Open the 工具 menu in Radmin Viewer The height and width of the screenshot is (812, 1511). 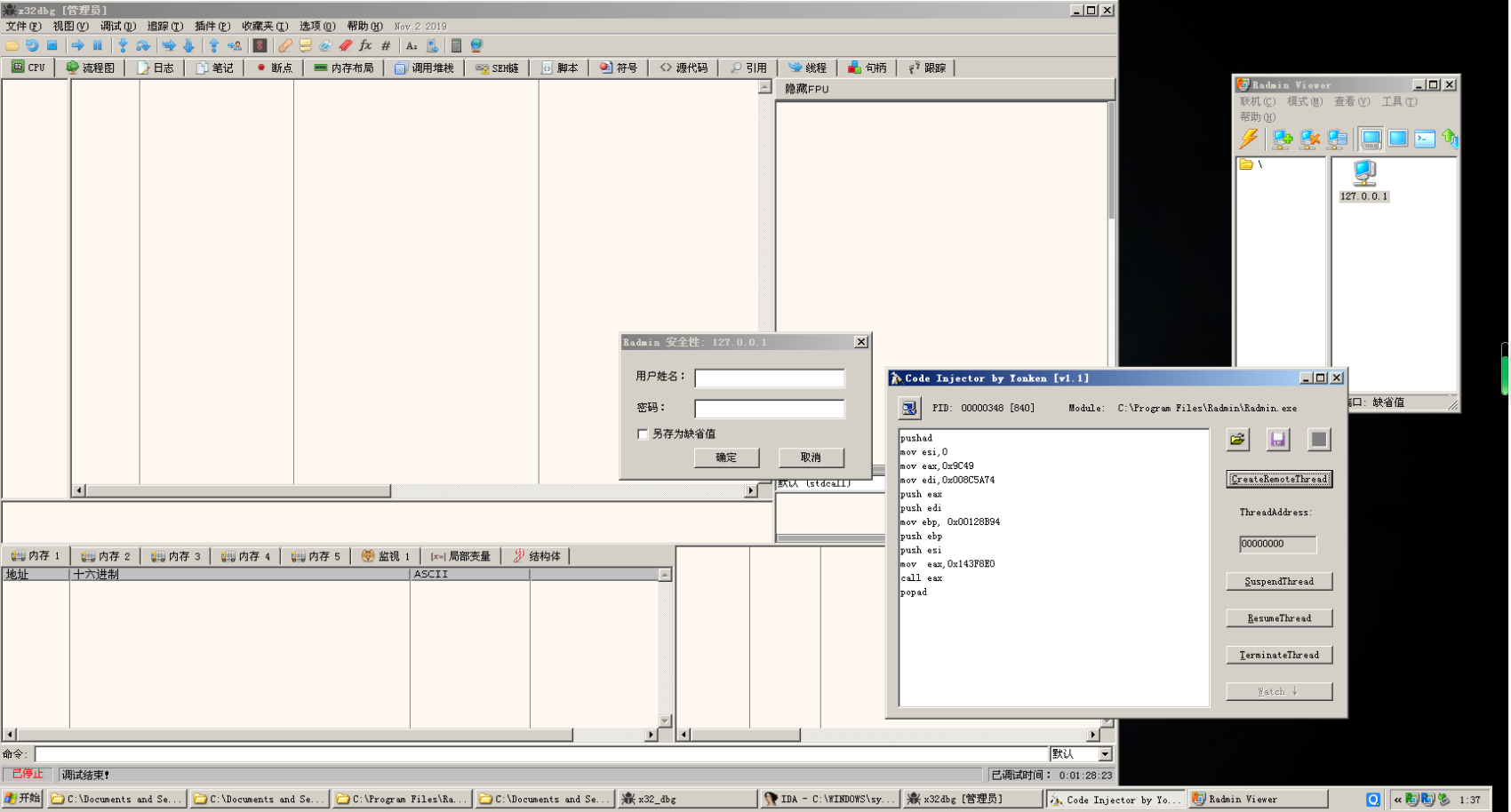click(1399, 101)
